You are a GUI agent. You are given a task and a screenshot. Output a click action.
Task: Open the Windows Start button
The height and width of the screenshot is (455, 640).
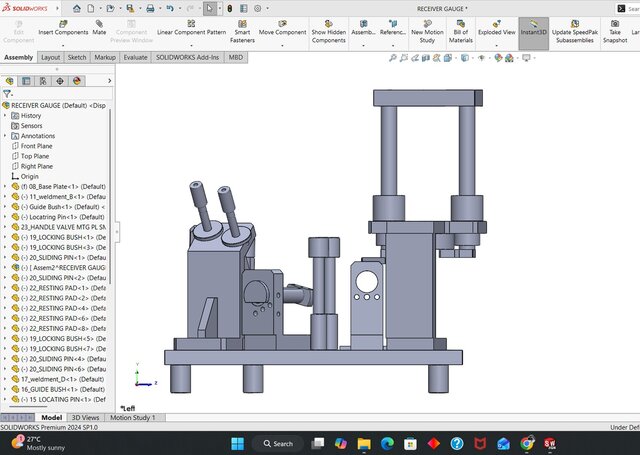pos(238,444)
